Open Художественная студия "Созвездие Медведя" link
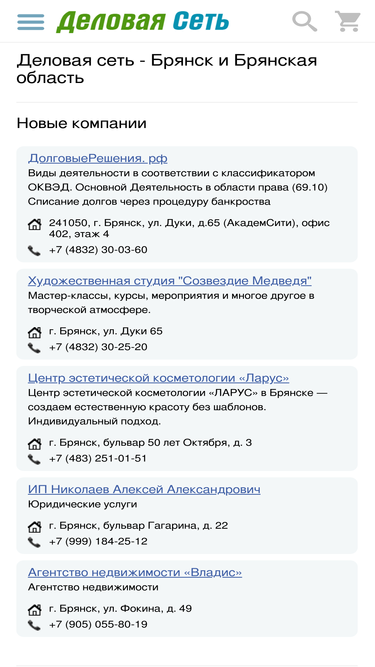 coord(170,281)
